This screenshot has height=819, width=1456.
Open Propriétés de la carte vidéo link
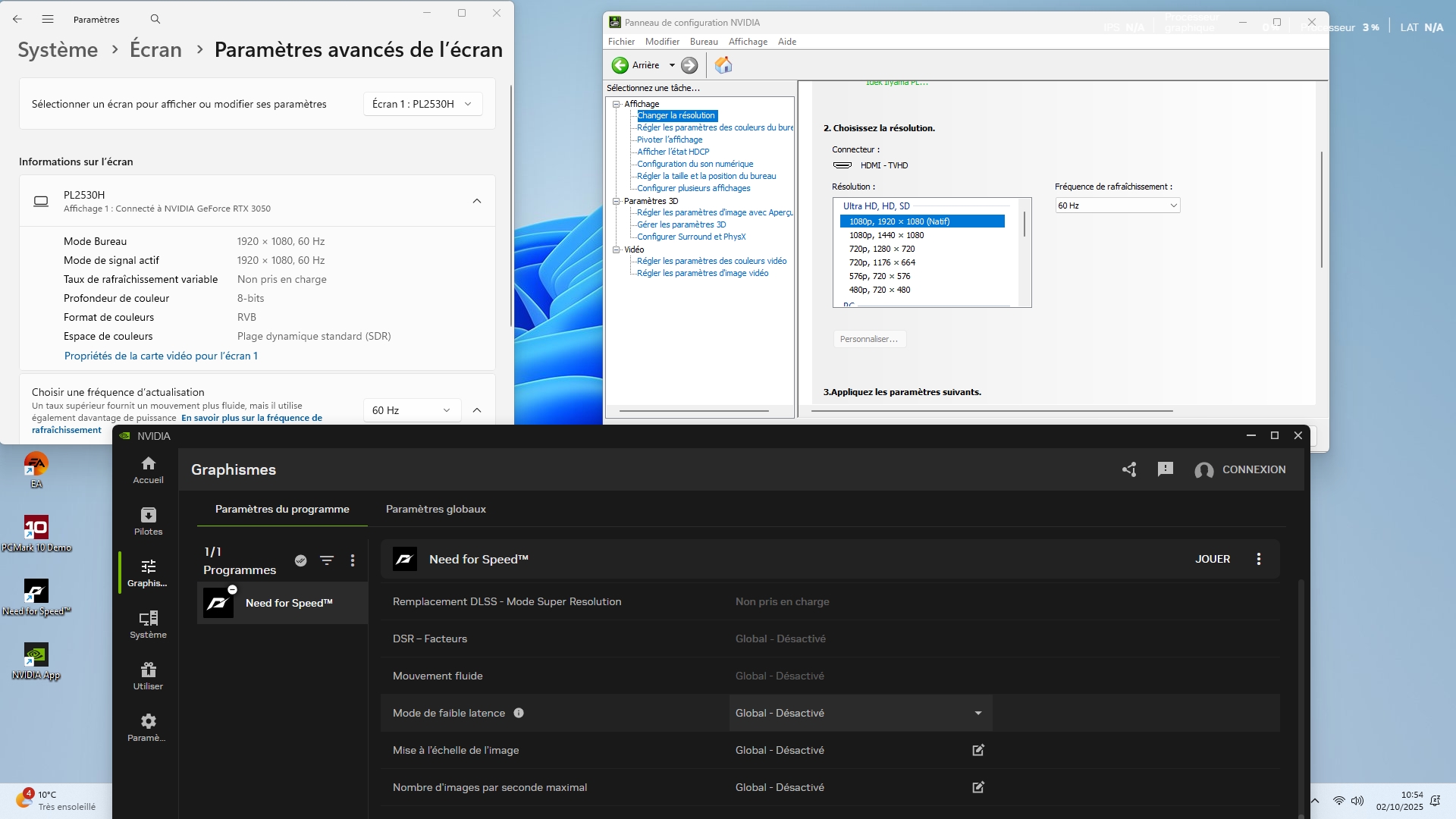(x=161, y=356)
